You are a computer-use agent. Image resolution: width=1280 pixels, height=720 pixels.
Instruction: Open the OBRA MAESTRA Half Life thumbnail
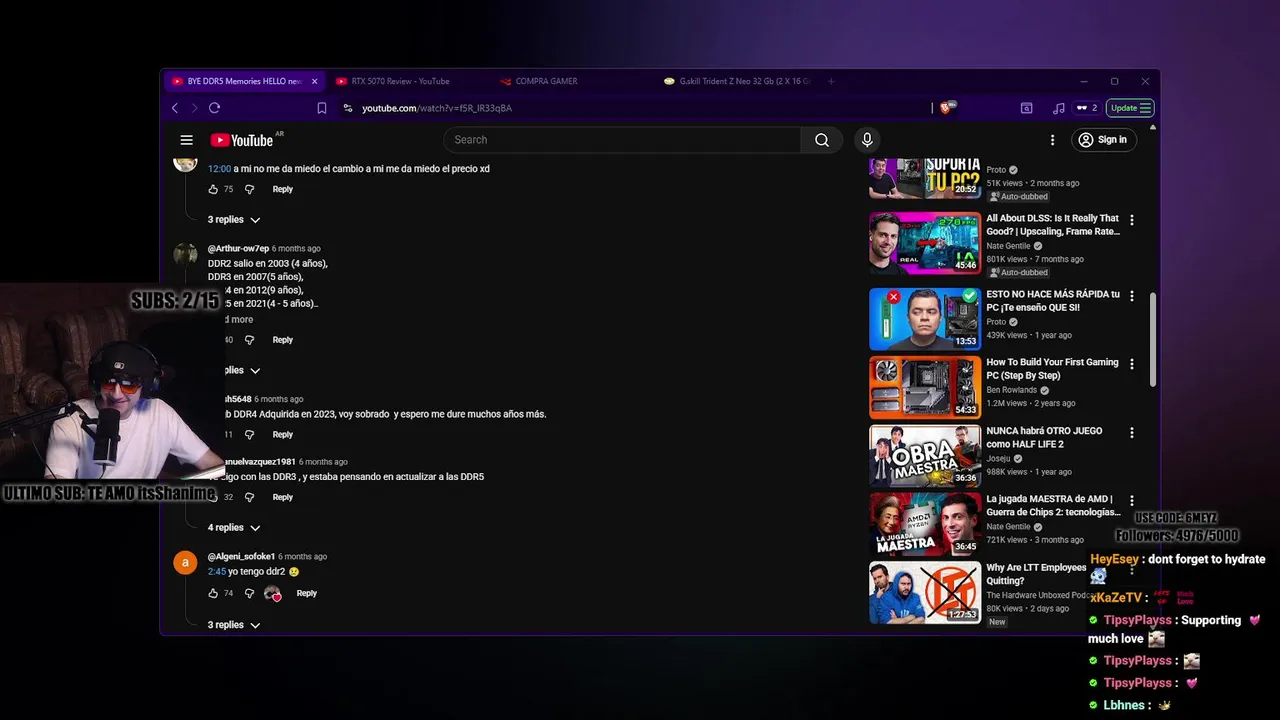tap(925, 455)
